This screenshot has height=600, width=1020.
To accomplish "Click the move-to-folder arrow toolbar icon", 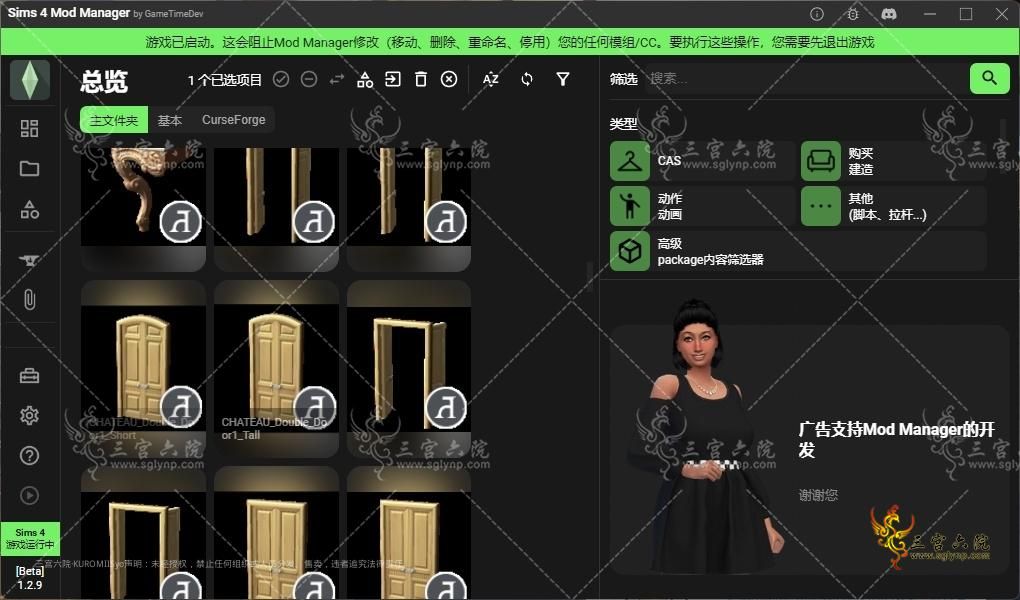I will [x=393, y=79].
